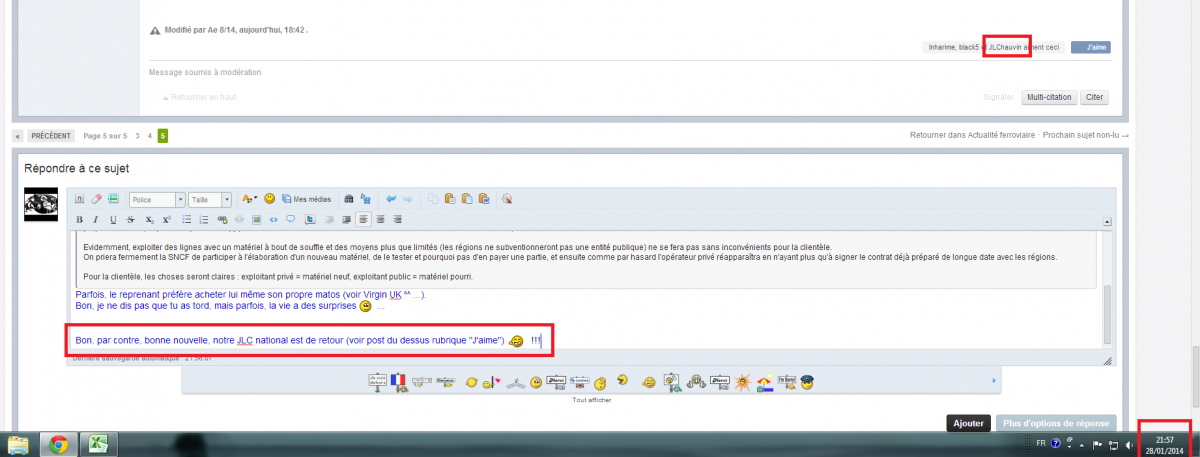Open Chrome from the Windows taskbar
The height and width of the screenshot is (457, 1200).
click(x=58, y=444)
